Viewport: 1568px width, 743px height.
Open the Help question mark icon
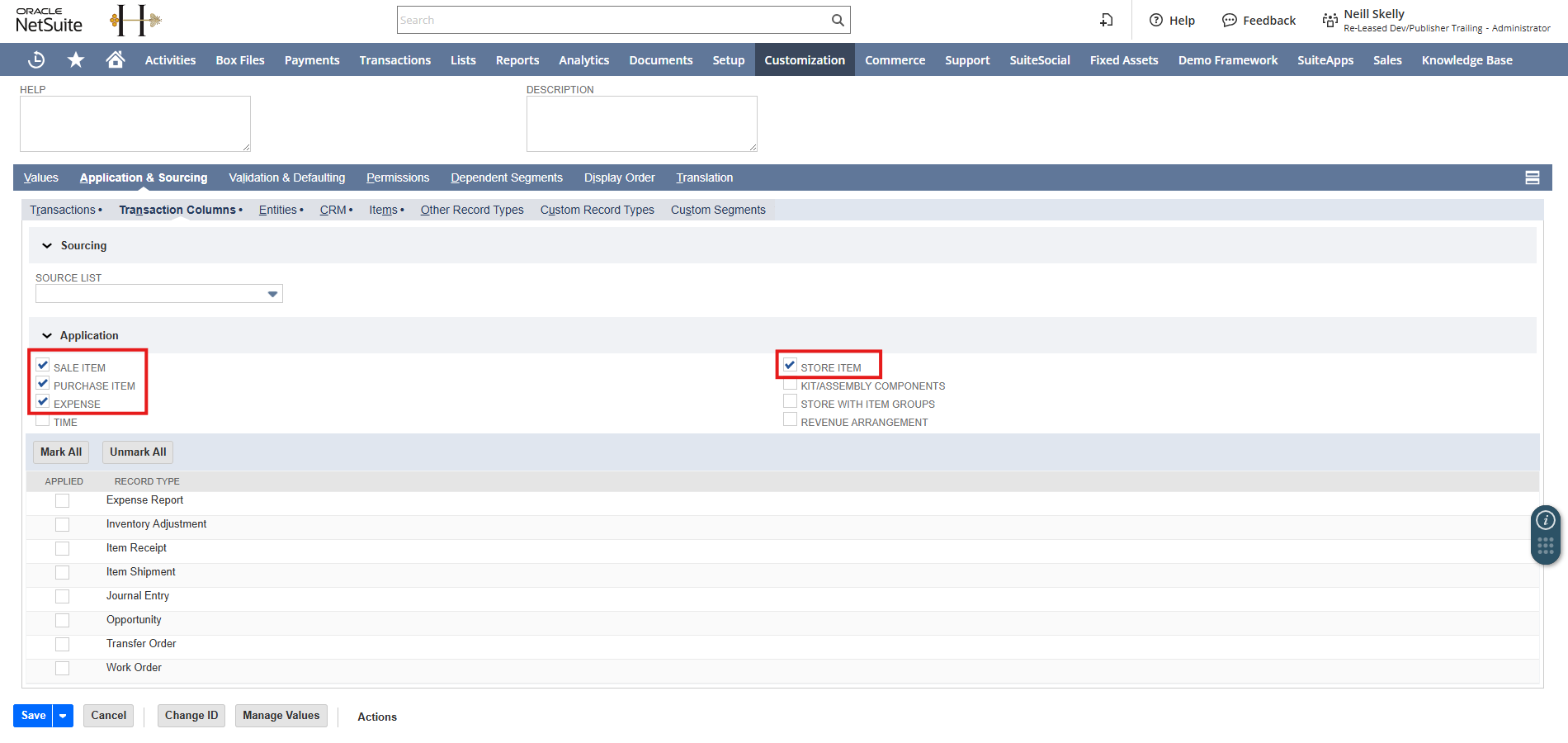tap(1156, 21)
